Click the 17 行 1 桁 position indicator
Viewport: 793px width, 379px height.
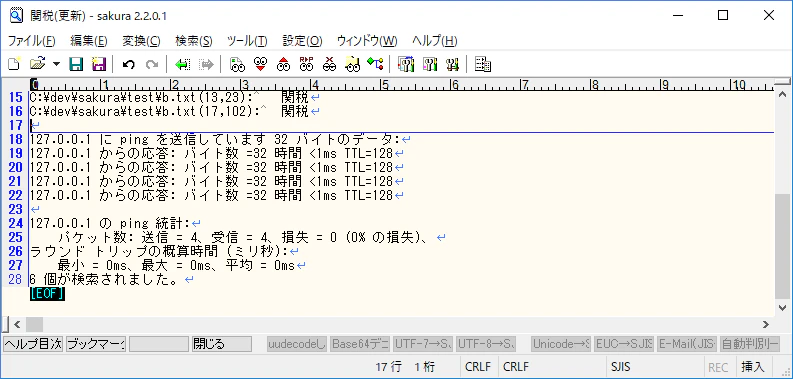click(x=405, y=367)
